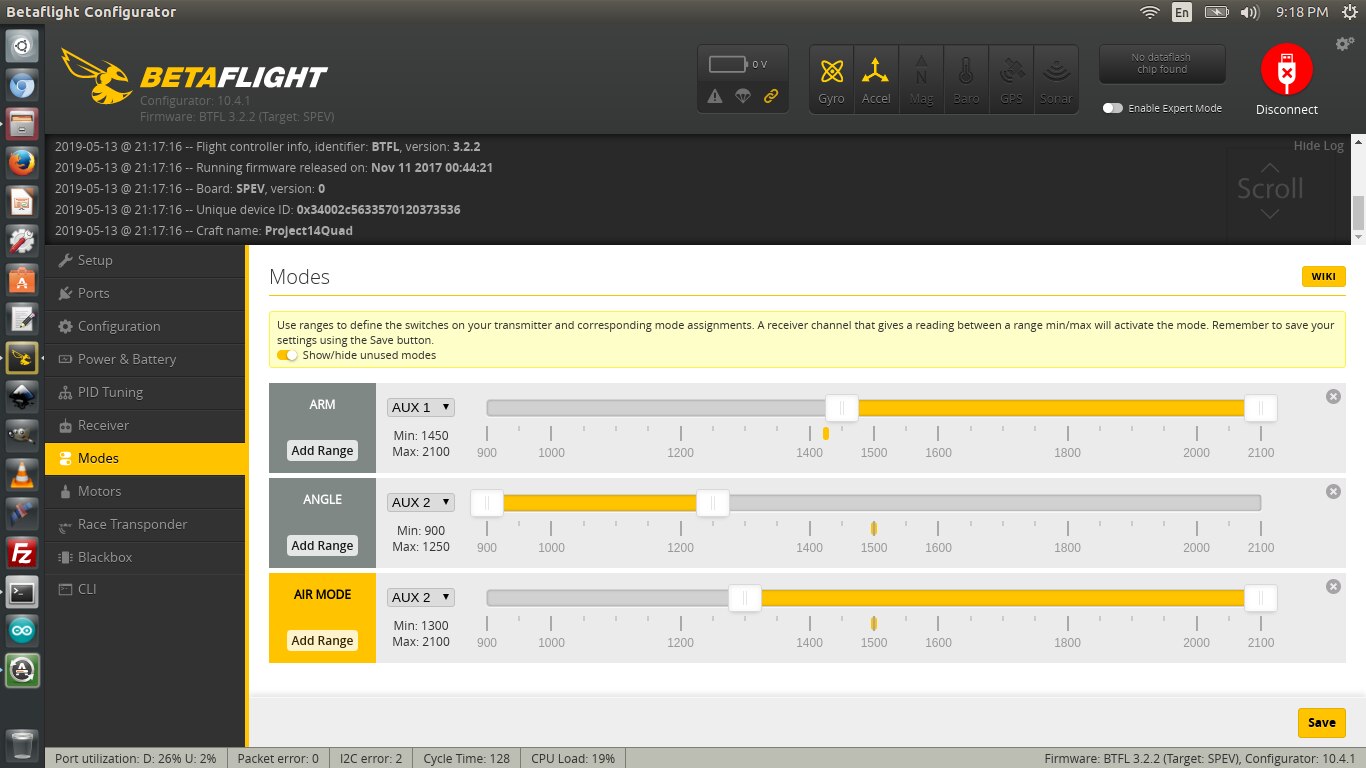Go to the Race Transponder tab
Viewport: 1366px width, 768px height.
pos(145,524)
